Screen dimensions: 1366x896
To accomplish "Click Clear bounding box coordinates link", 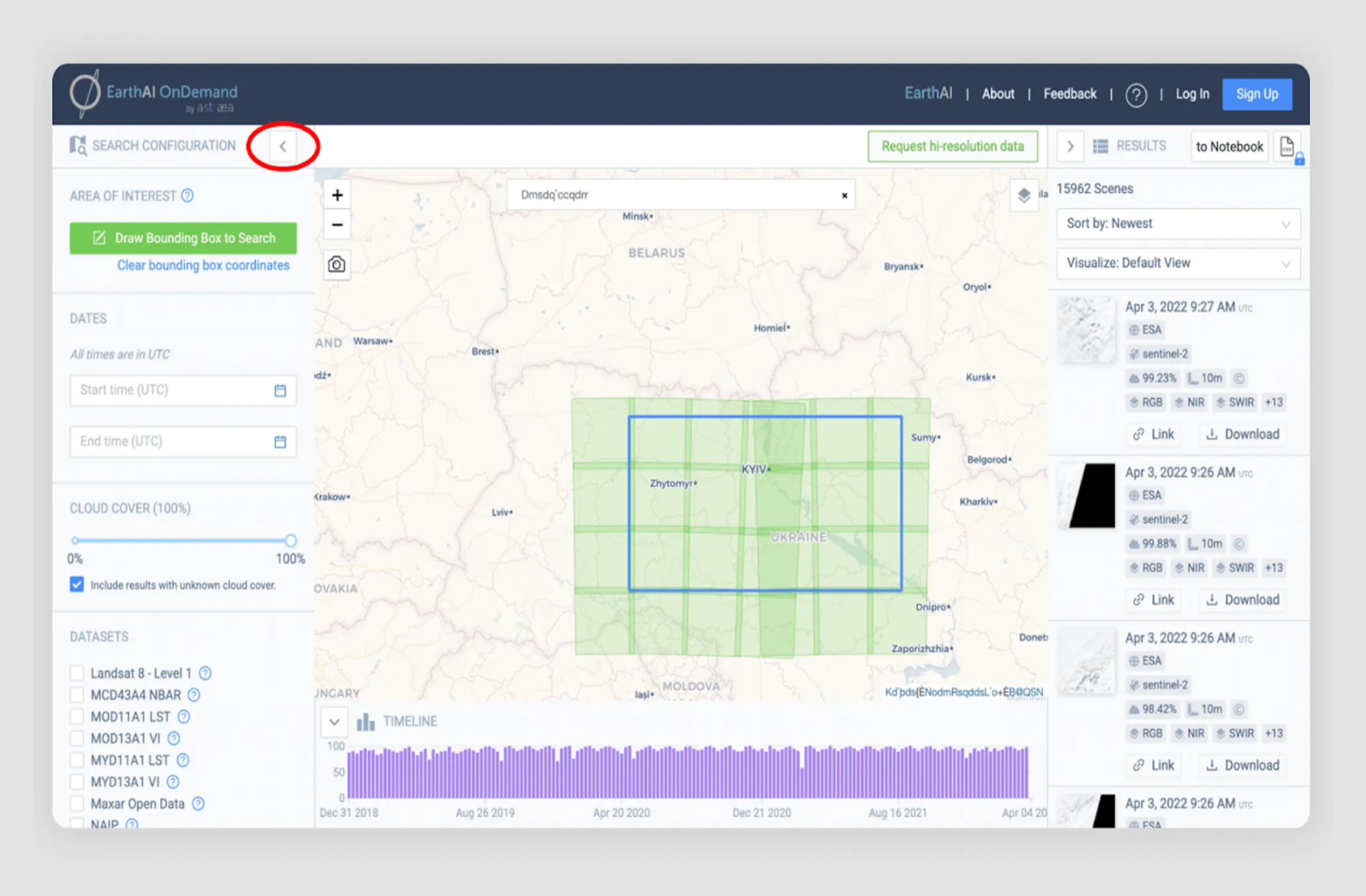I will coord(203,265).
